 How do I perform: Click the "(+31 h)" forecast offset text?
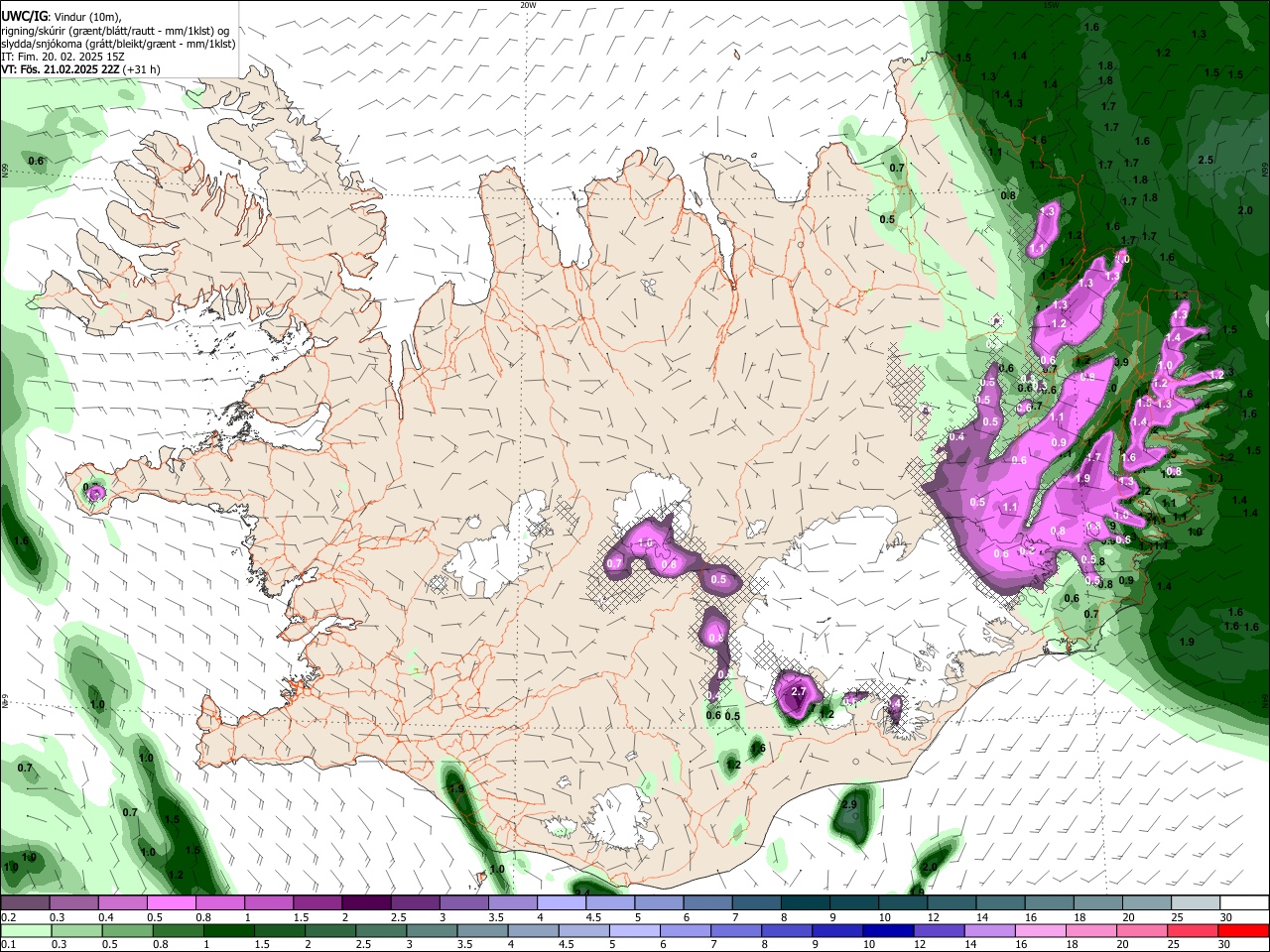tap(142, 69)
